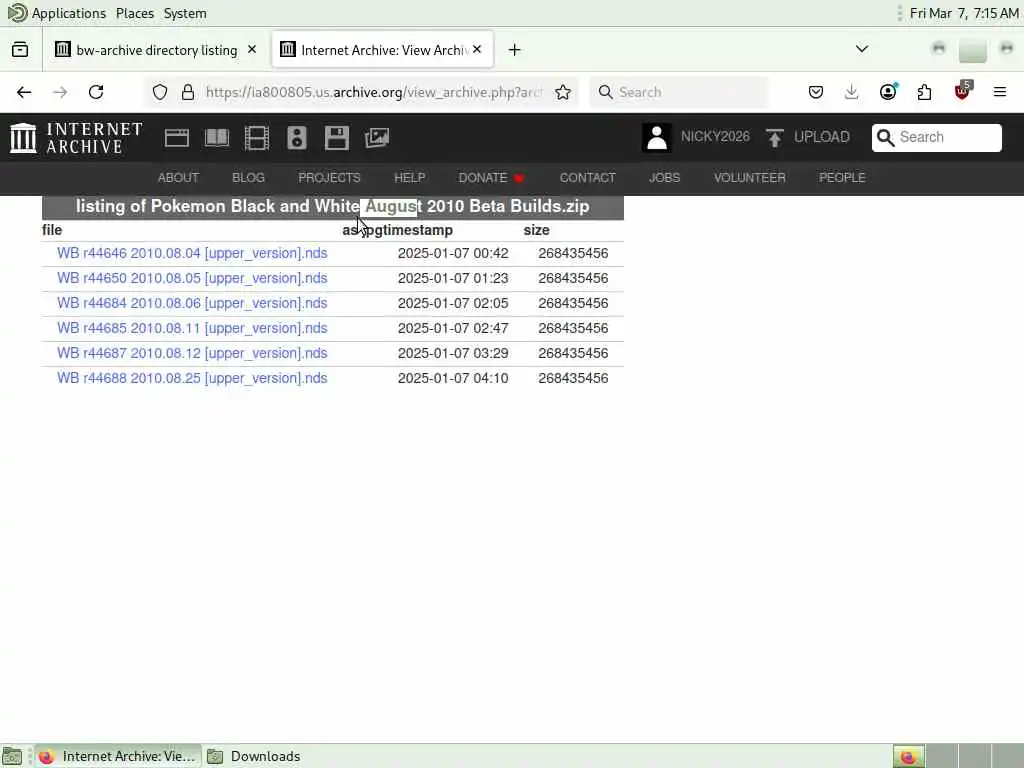
Task: Reload the current page
Action: [96, 92]
